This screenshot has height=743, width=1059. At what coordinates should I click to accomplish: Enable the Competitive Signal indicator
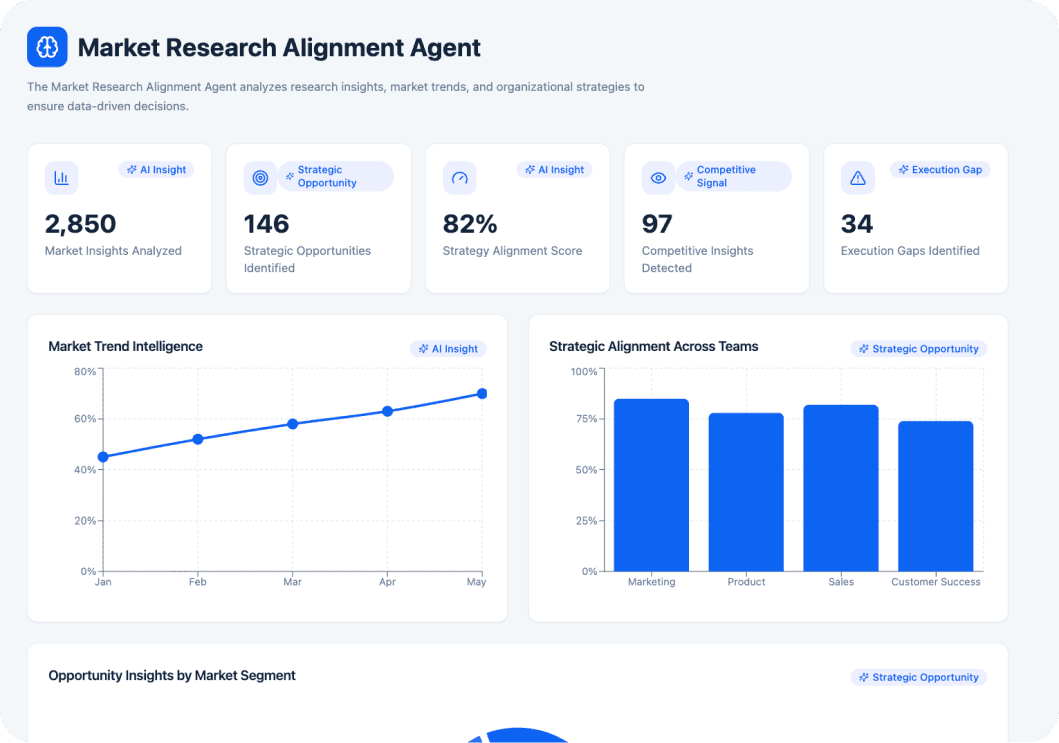click(x=734, y=176)
